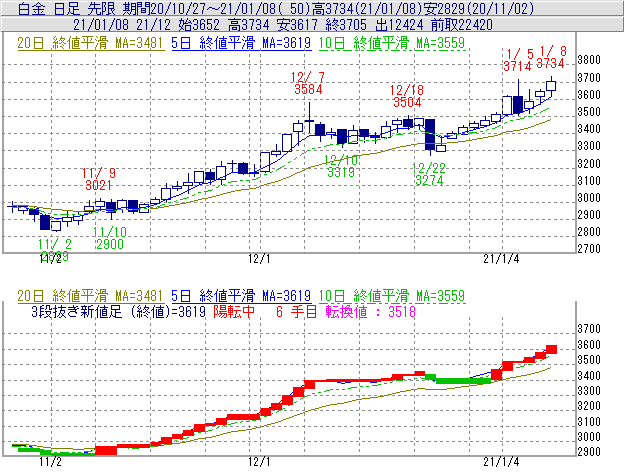The height and width of the screenshot is (473, 624).
Task: Click the 1/8 3734 high price label
Action: (551, 57)
